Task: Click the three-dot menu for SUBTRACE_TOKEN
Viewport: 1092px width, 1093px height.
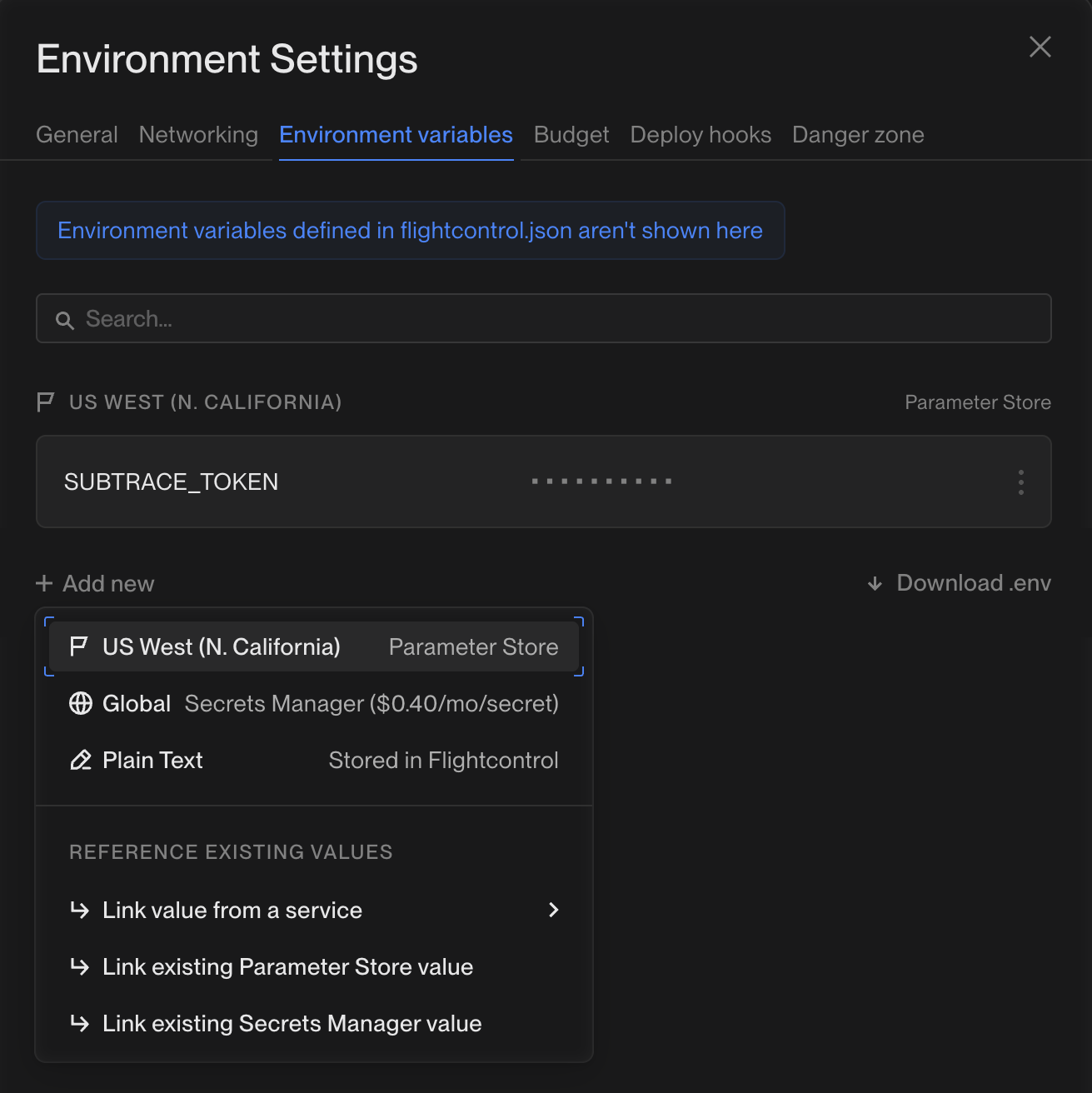Action: [x=1020, y=482]
